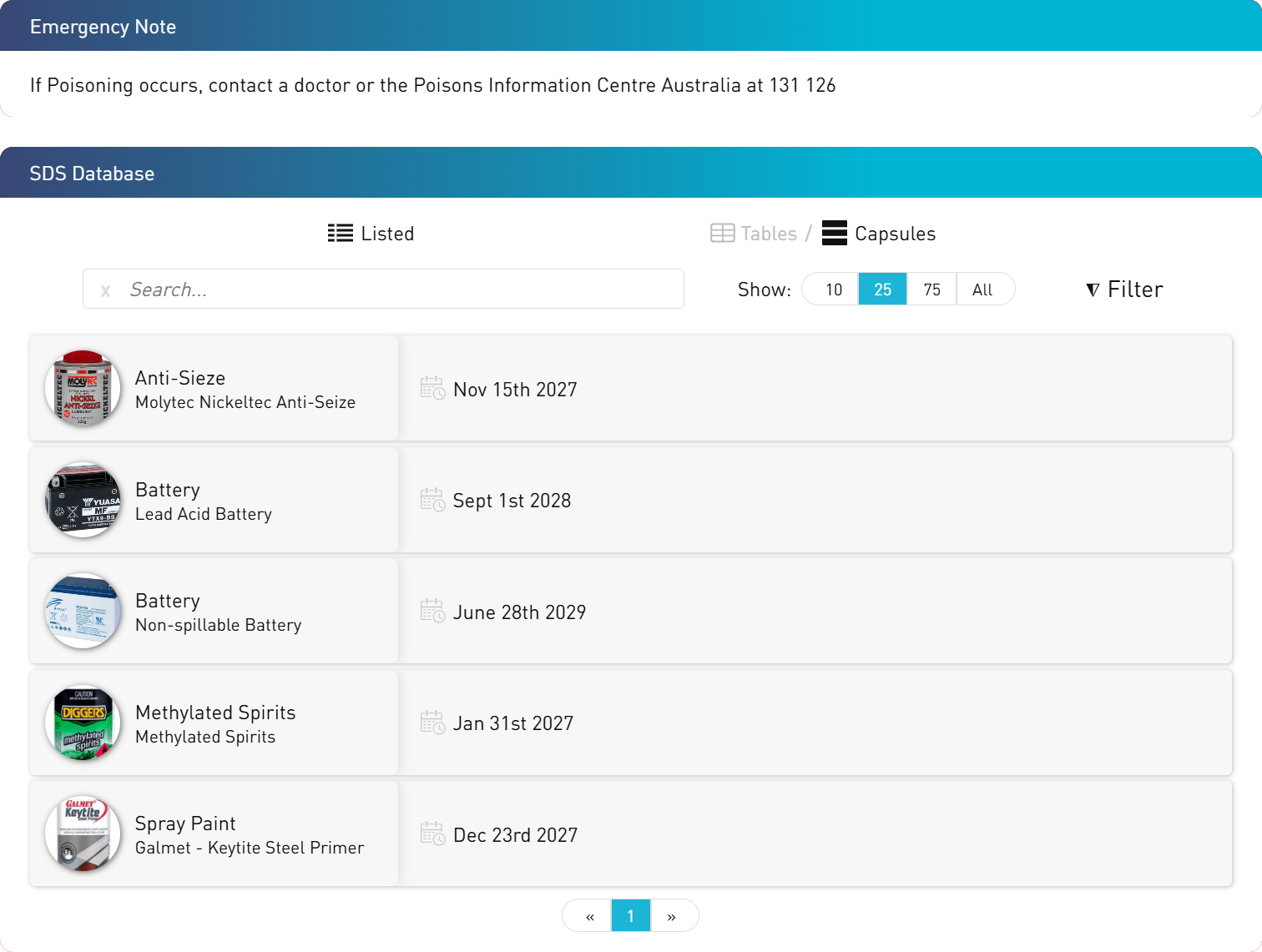Screen dimensions: 1262x952
Task: Select the Capsules view icon
Action: pyautogui.click(x=834, y=233)
